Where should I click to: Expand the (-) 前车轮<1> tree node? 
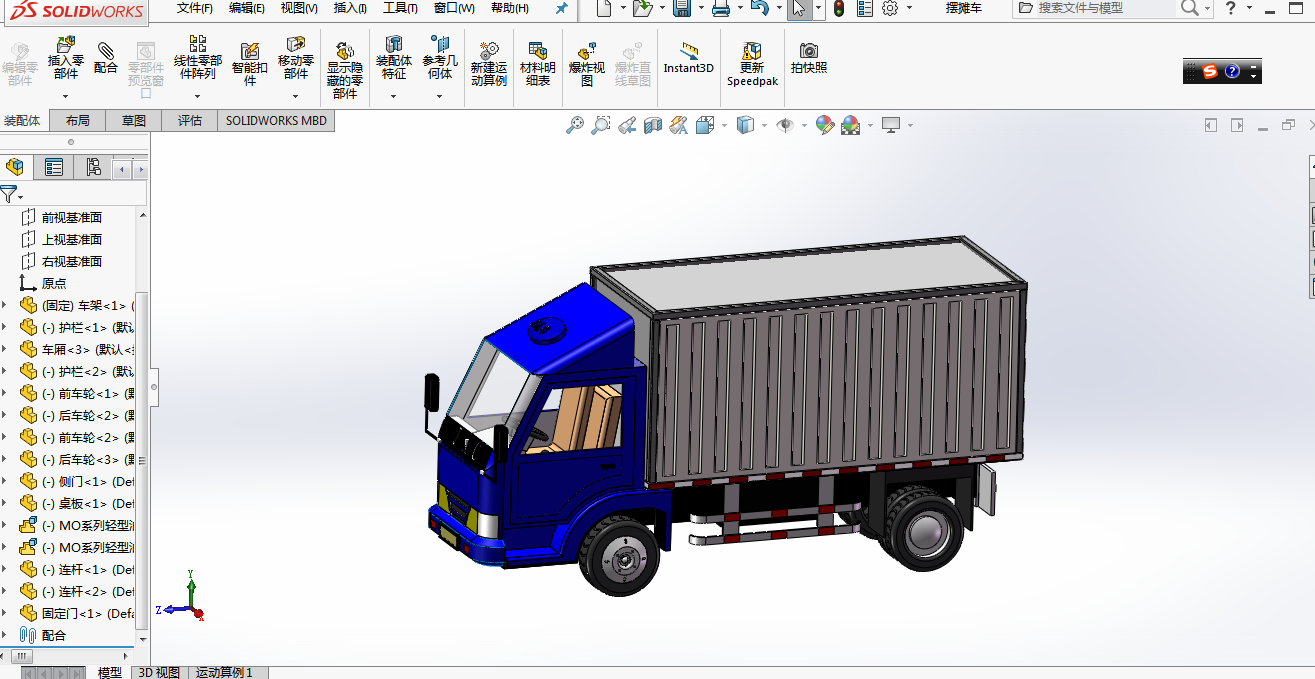[x=5, y=393]
